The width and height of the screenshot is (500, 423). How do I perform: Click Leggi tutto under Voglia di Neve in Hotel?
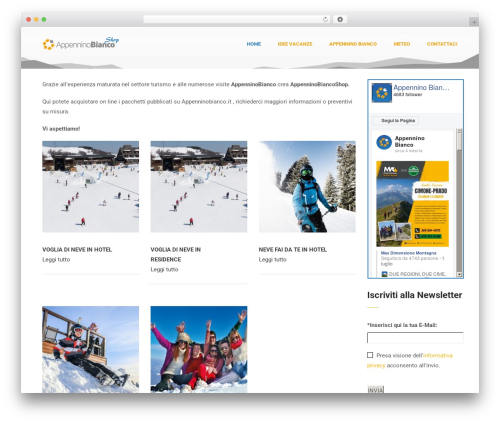(56, 260)
